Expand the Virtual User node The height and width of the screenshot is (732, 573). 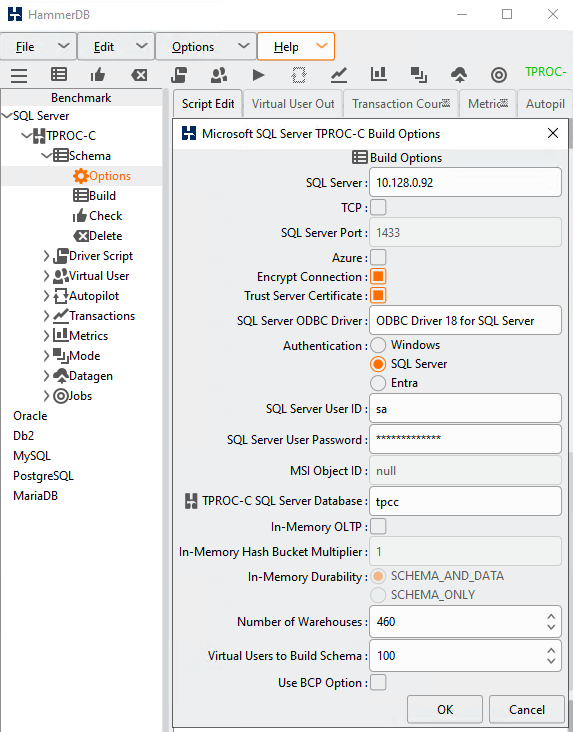[46, 276]
